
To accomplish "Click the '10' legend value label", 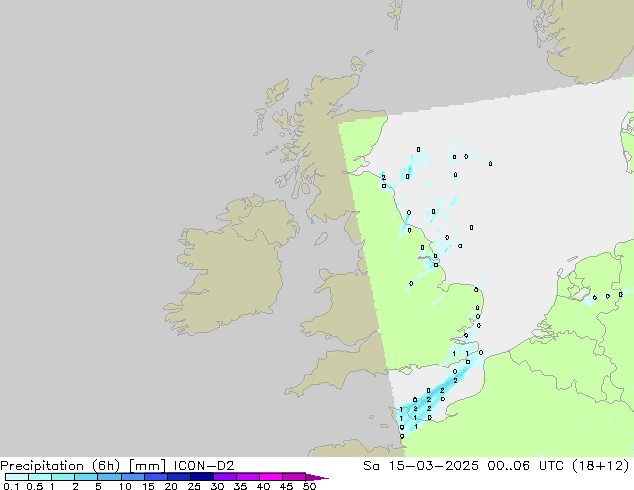I will [125, 486].
